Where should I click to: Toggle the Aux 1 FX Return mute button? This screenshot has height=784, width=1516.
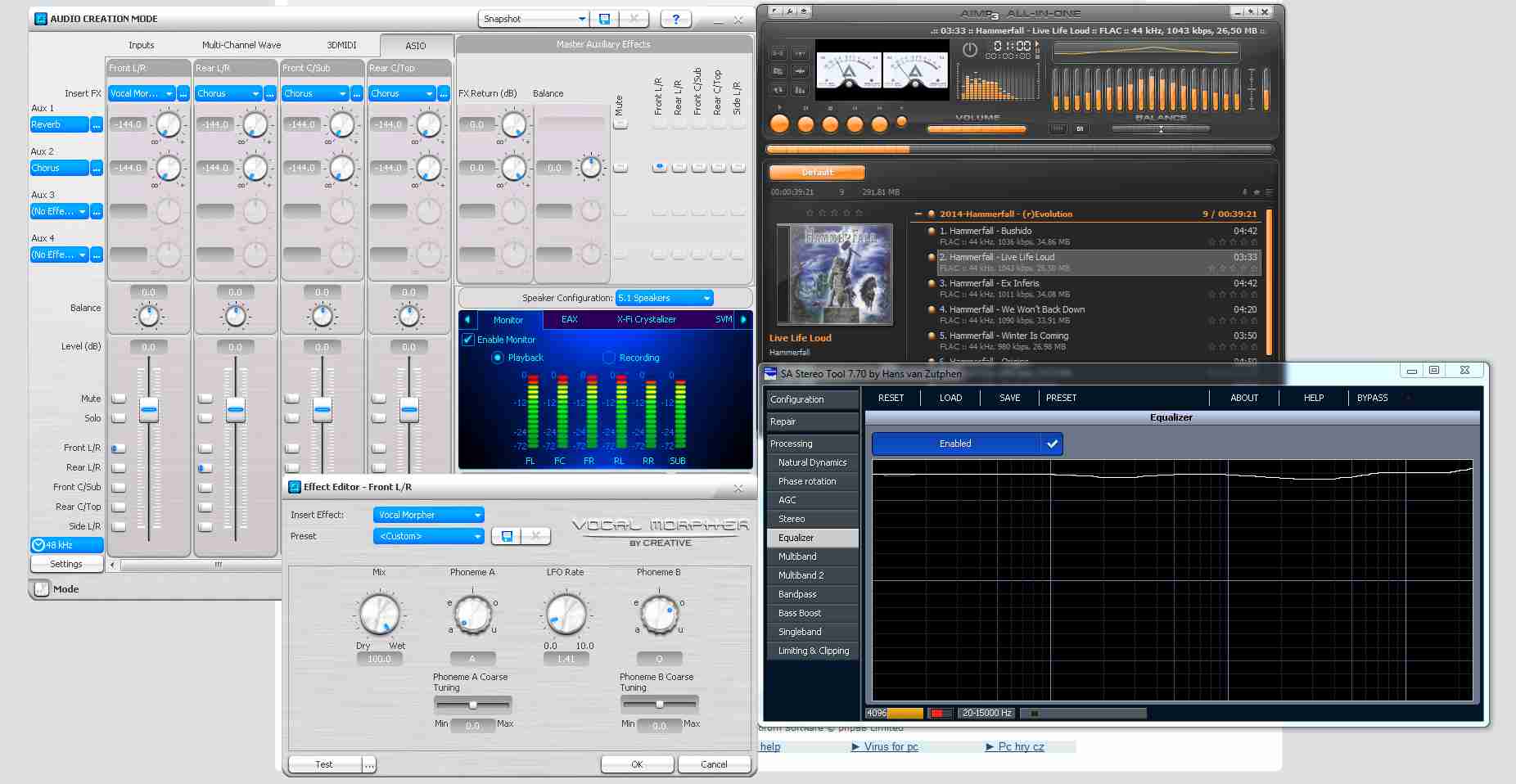coord(620,124)
